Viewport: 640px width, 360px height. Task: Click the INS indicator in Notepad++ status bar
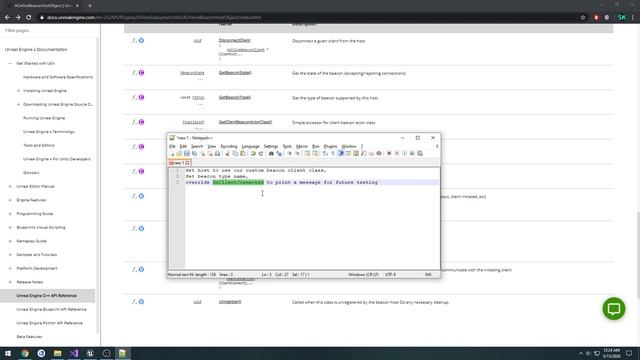pos(428,275)
